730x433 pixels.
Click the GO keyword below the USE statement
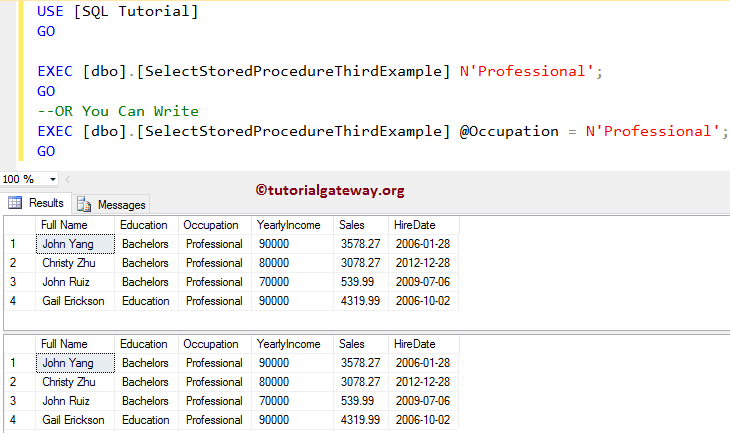pos(46,31)
